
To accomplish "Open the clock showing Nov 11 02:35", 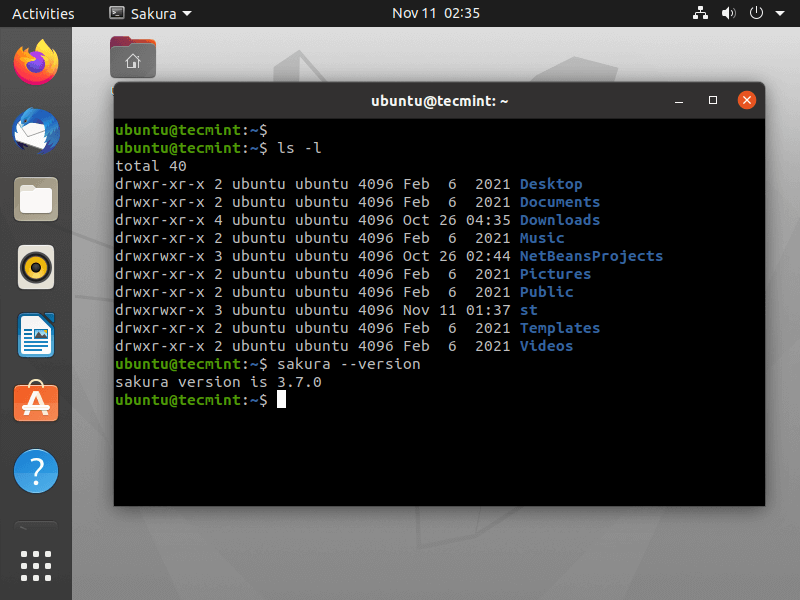I will coord(436,13).
